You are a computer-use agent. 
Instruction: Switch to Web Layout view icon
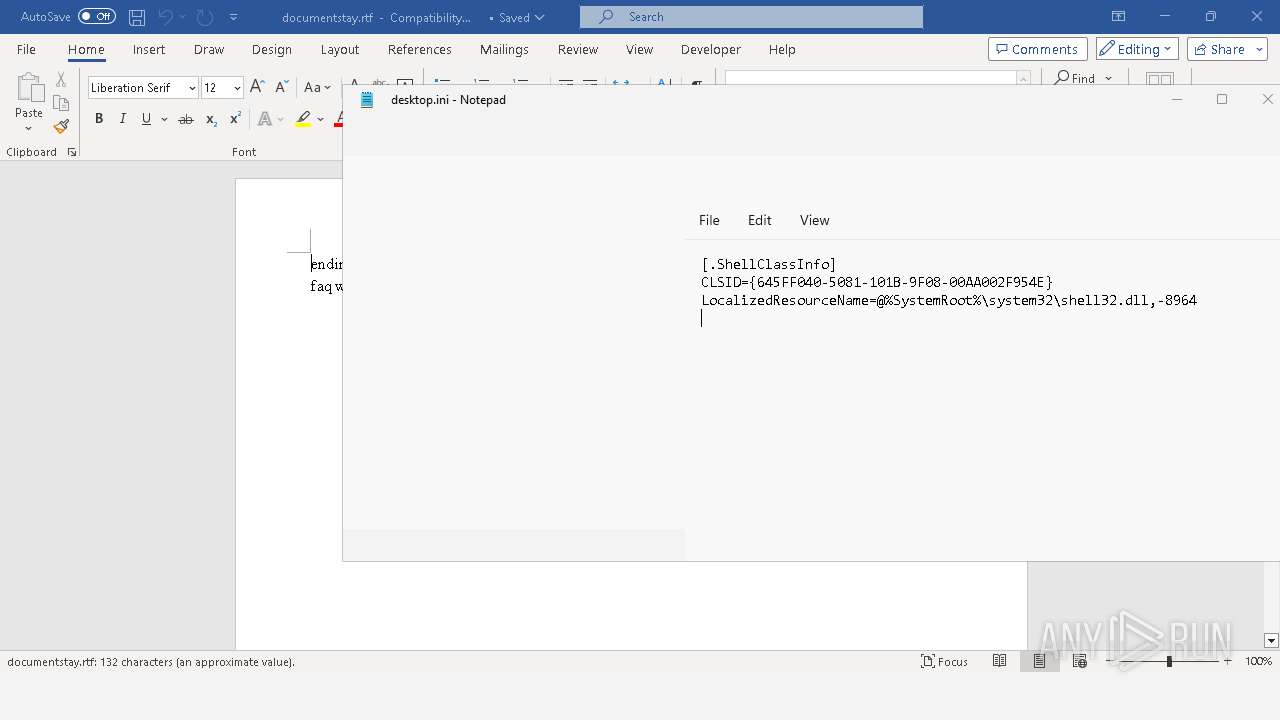click(1079, 661)
